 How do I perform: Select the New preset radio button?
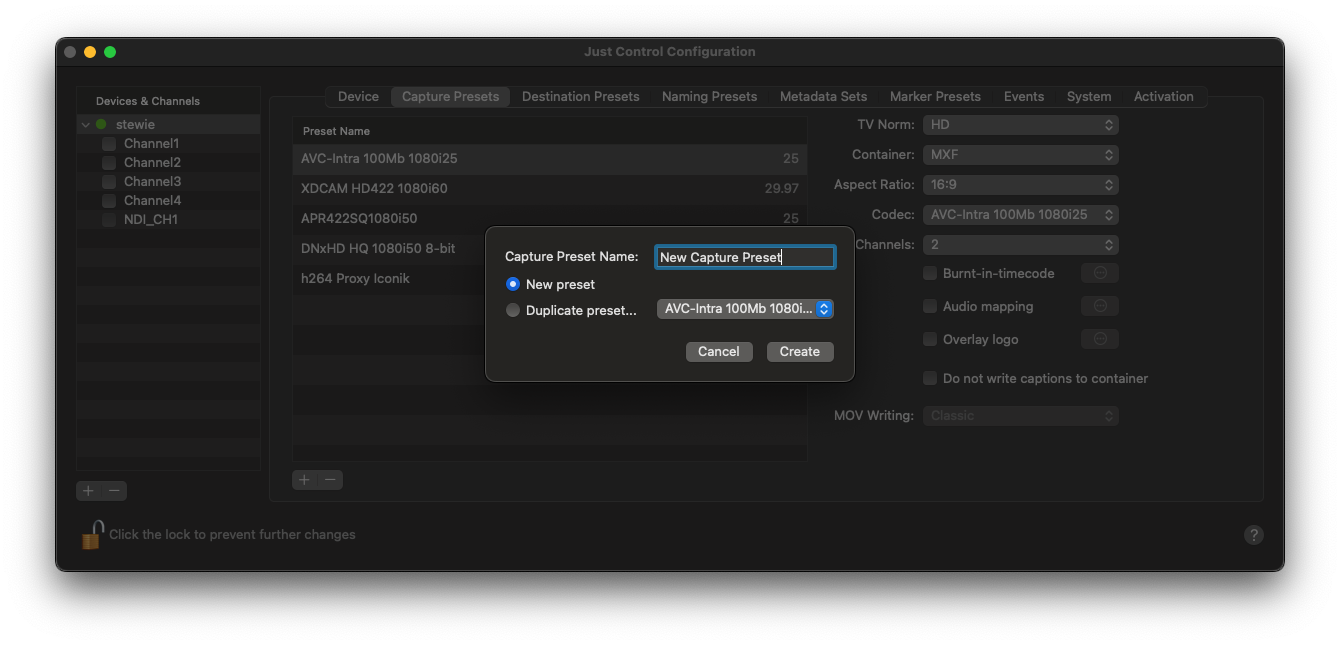click(513, 284)
